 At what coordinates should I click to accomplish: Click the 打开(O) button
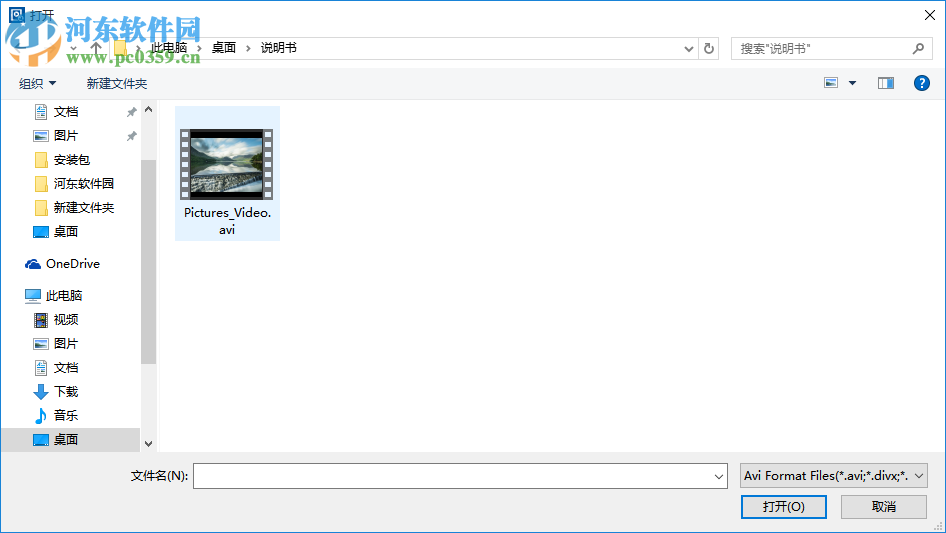(x=784, y=507)
